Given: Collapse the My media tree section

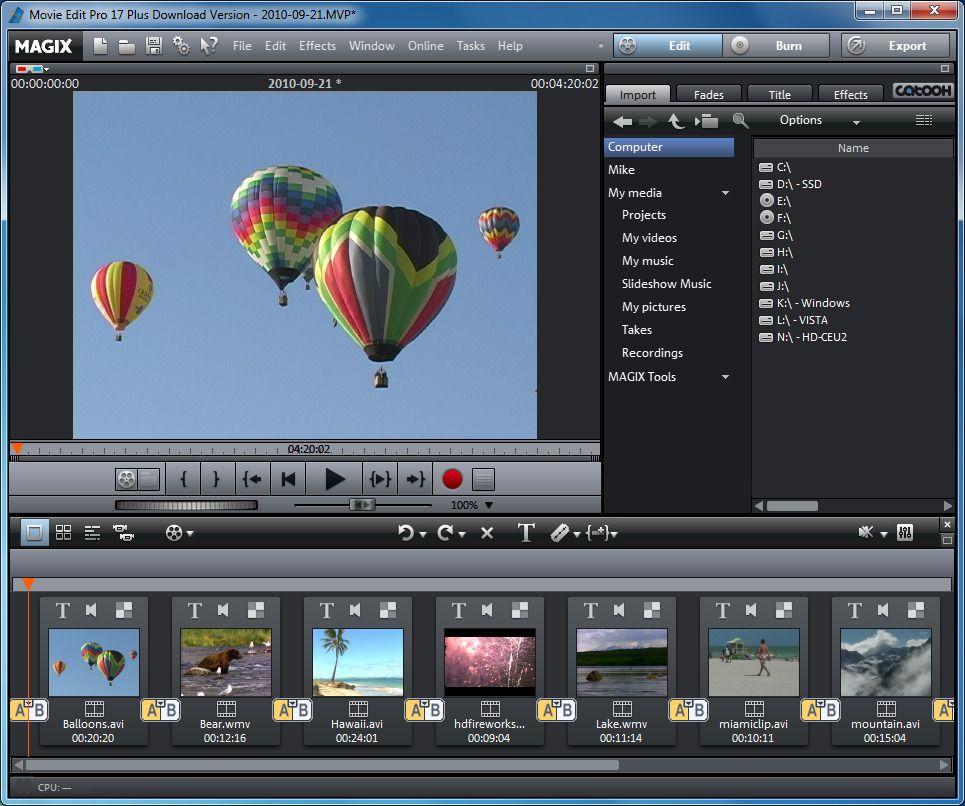Looking at the screenshot, I should (726, 193).
